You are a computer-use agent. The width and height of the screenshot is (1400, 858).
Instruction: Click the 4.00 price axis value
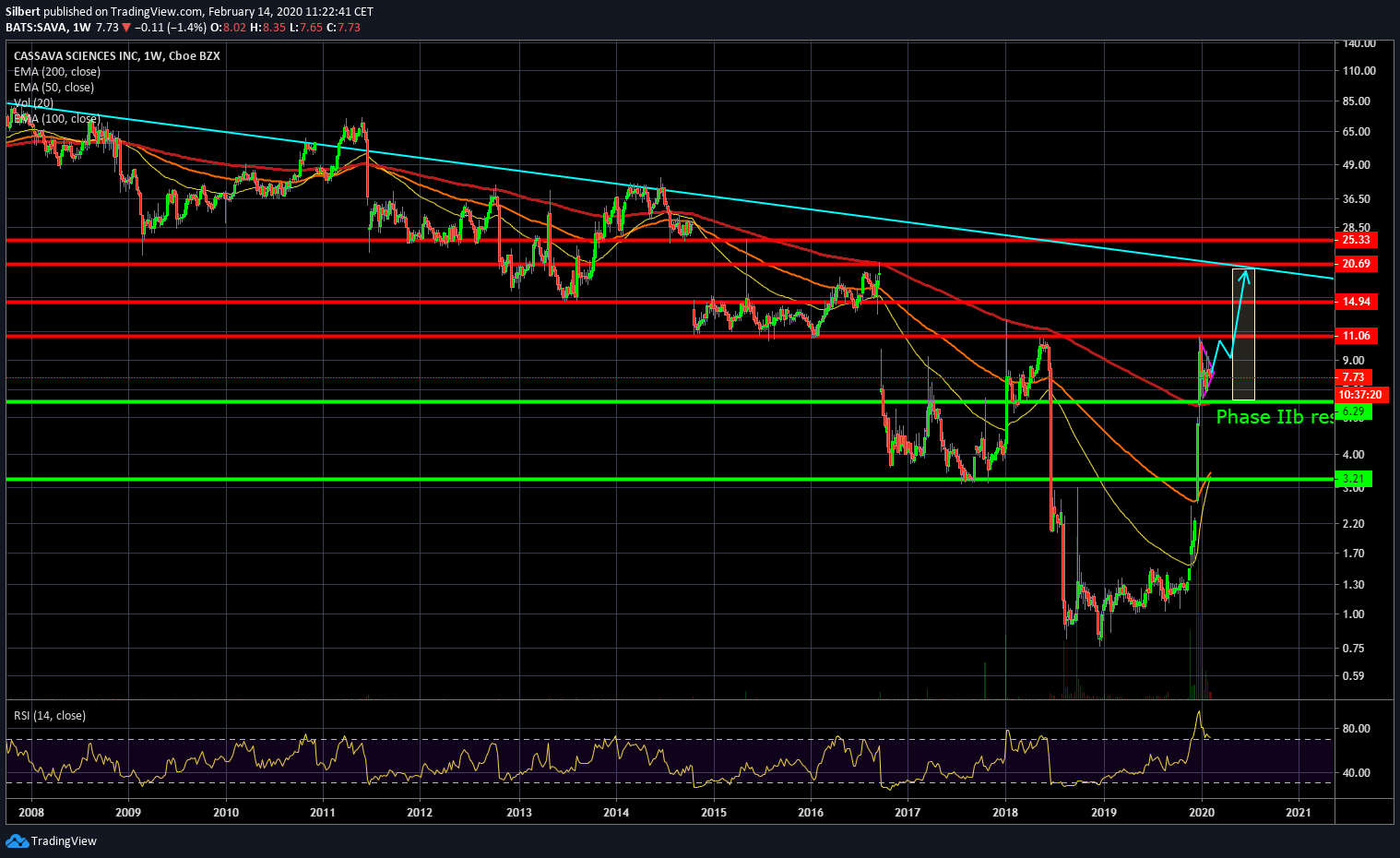tap(1354, 455)
